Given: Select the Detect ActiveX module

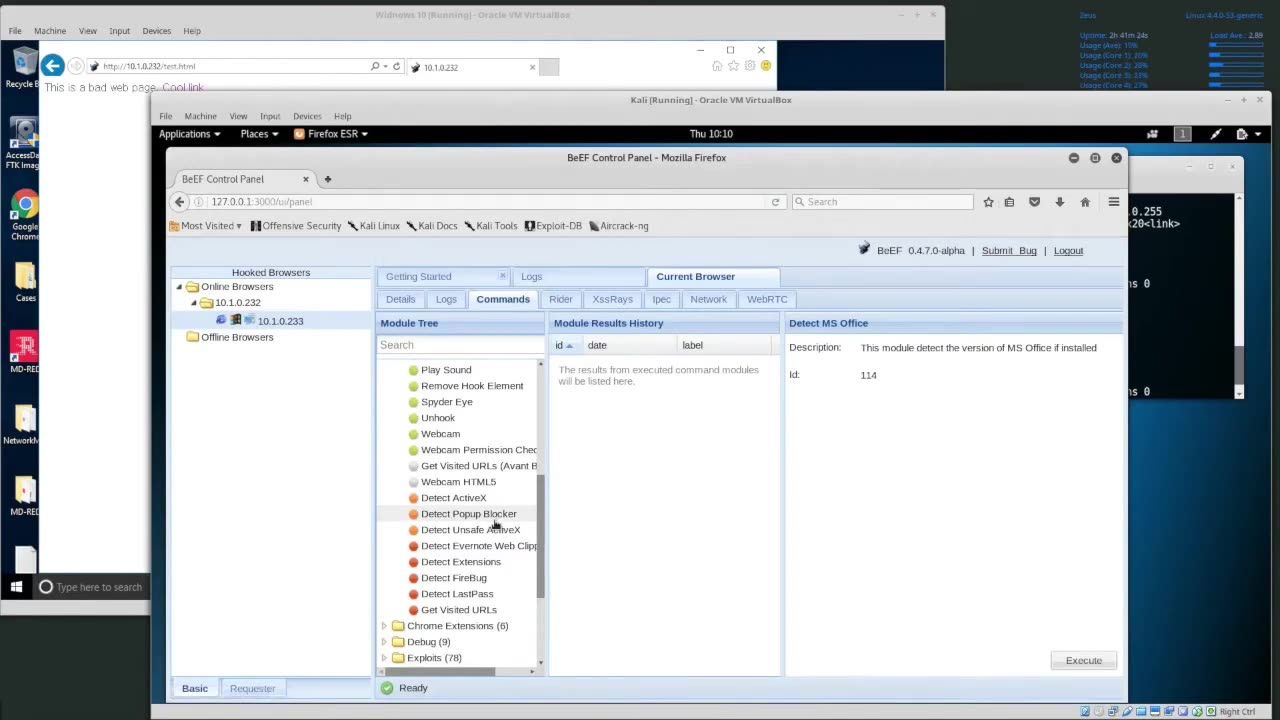Looking at the screenshot, I should [x=453, y=498].
